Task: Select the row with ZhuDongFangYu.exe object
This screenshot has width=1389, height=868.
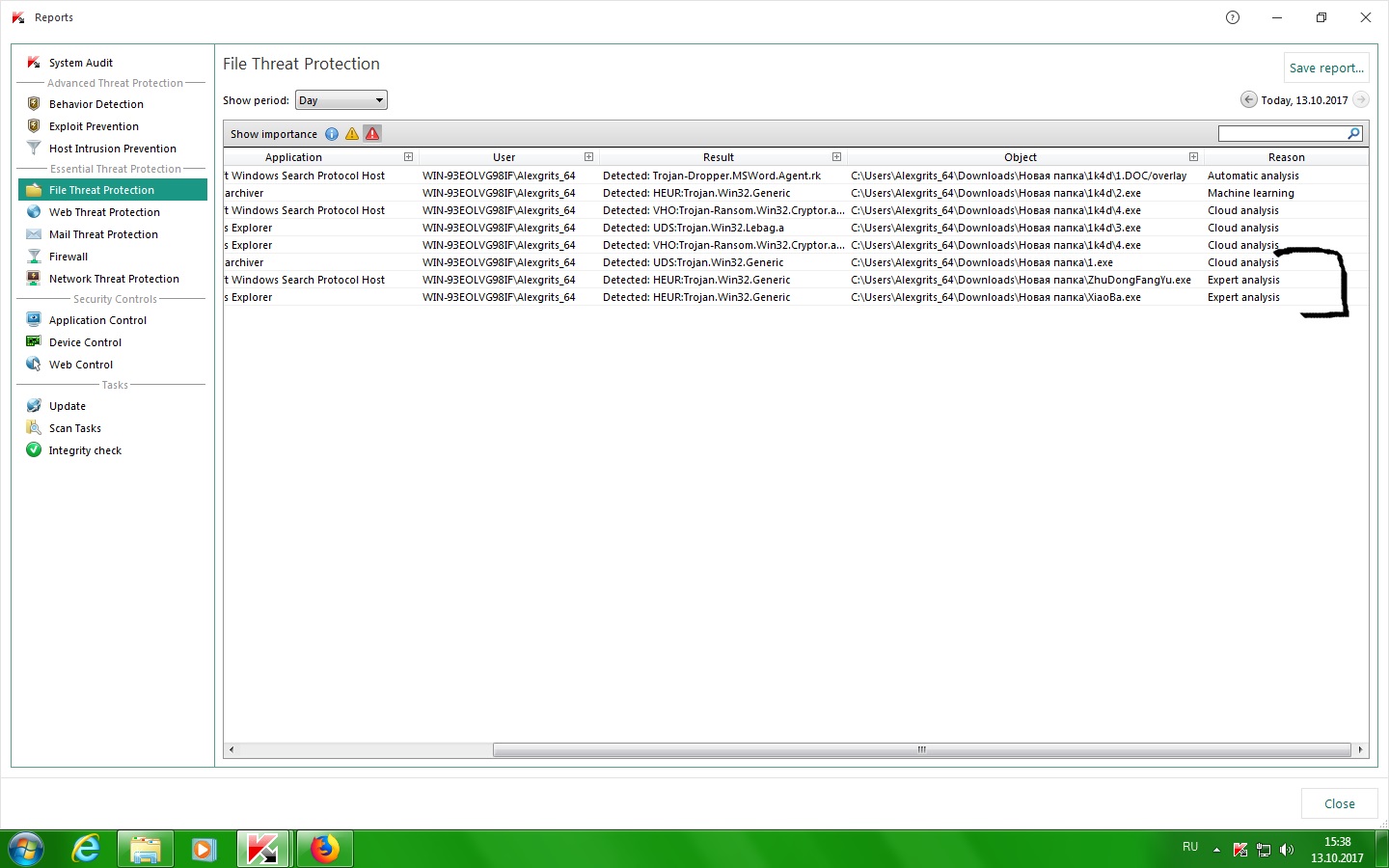Action: [x=796, y=280]
